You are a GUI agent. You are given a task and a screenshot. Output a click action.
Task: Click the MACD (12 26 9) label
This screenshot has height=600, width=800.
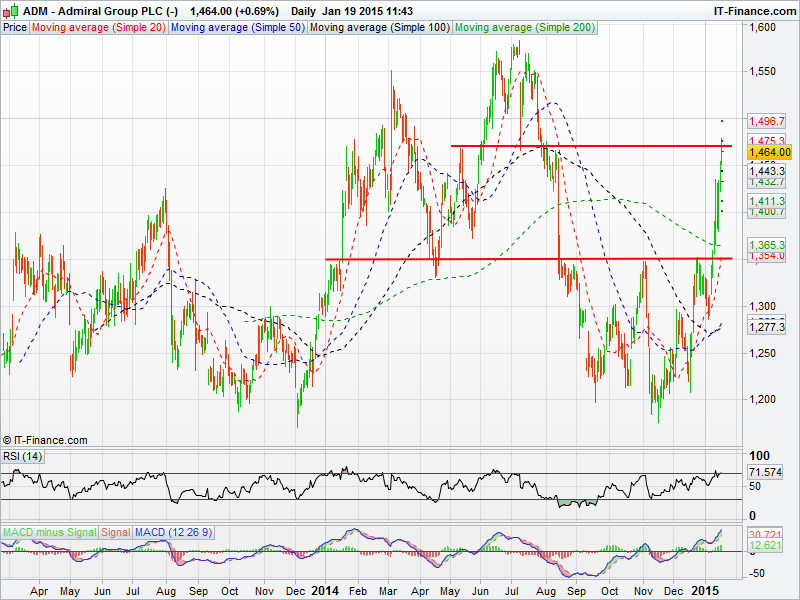171,531
